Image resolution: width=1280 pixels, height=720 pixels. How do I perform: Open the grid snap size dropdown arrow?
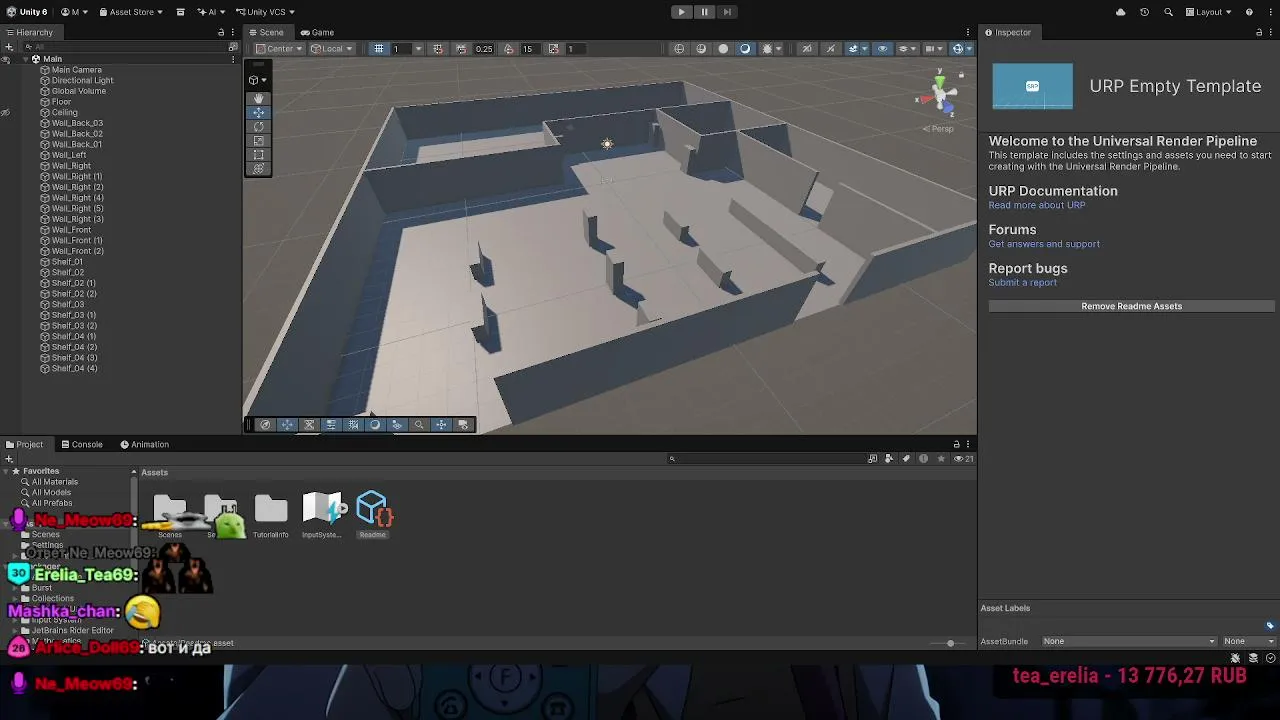418,49
